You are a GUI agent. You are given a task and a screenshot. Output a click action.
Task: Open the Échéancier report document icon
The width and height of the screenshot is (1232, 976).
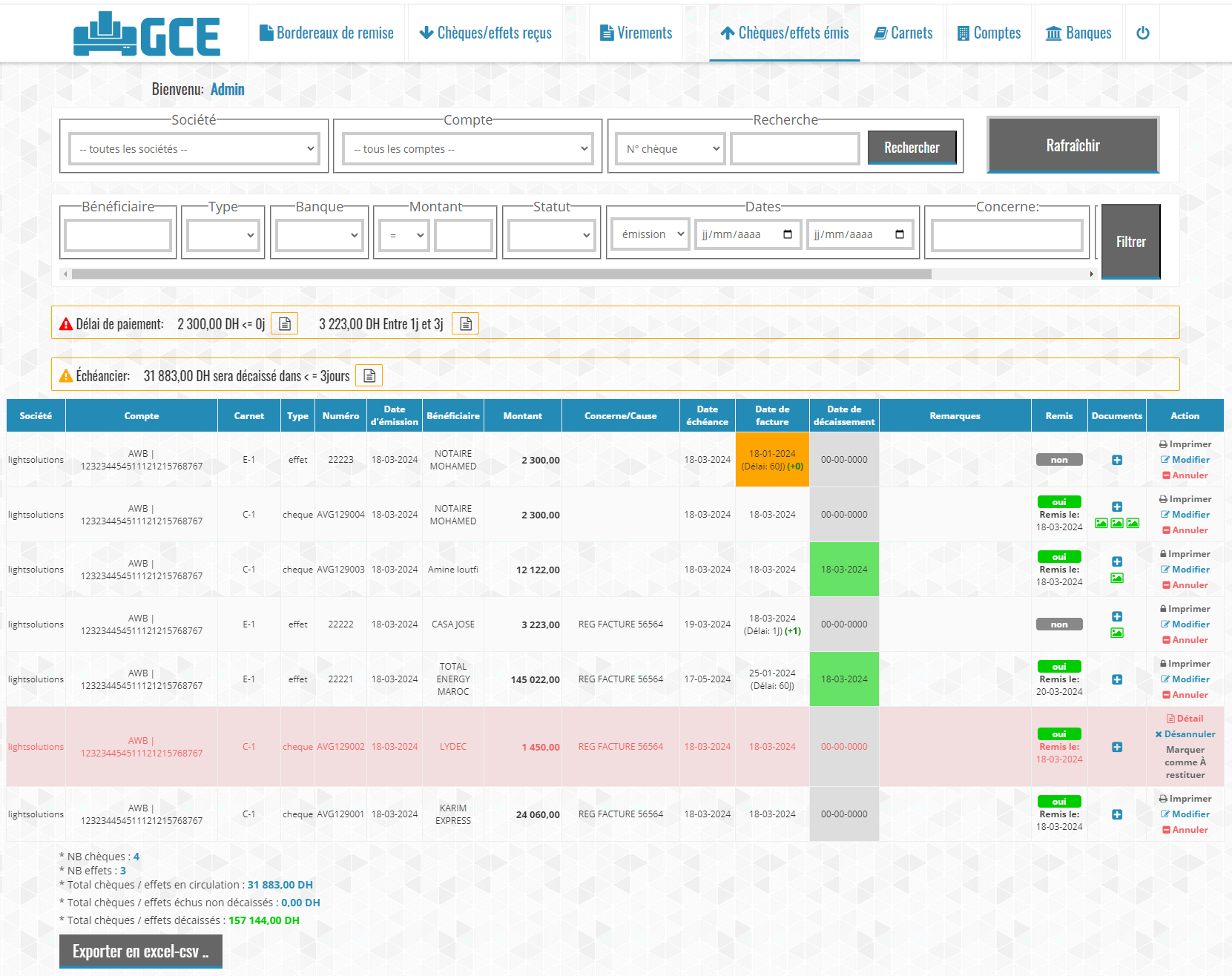(369, 376)
